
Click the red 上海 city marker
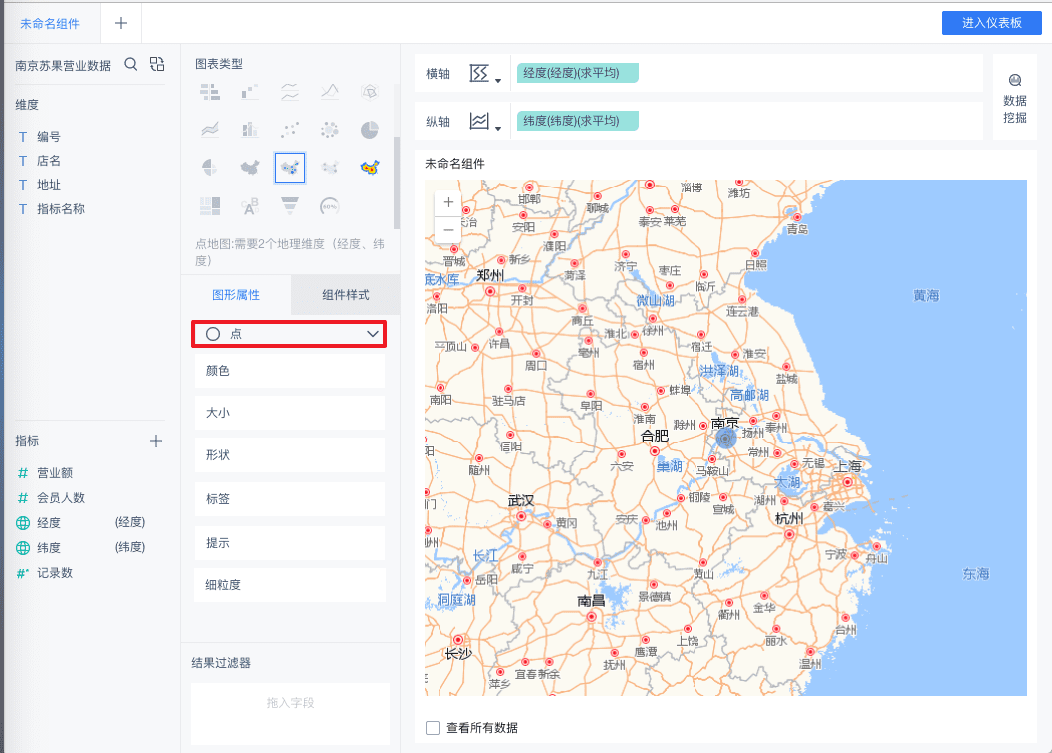tap(847, 482)
